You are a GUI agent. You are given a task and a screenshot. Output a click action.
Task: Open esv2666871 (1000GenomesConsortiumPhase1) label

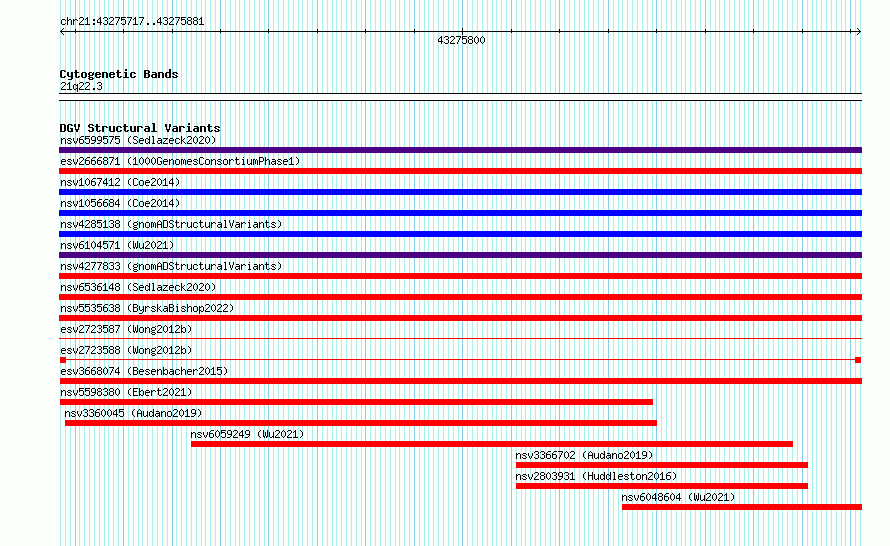180,161
